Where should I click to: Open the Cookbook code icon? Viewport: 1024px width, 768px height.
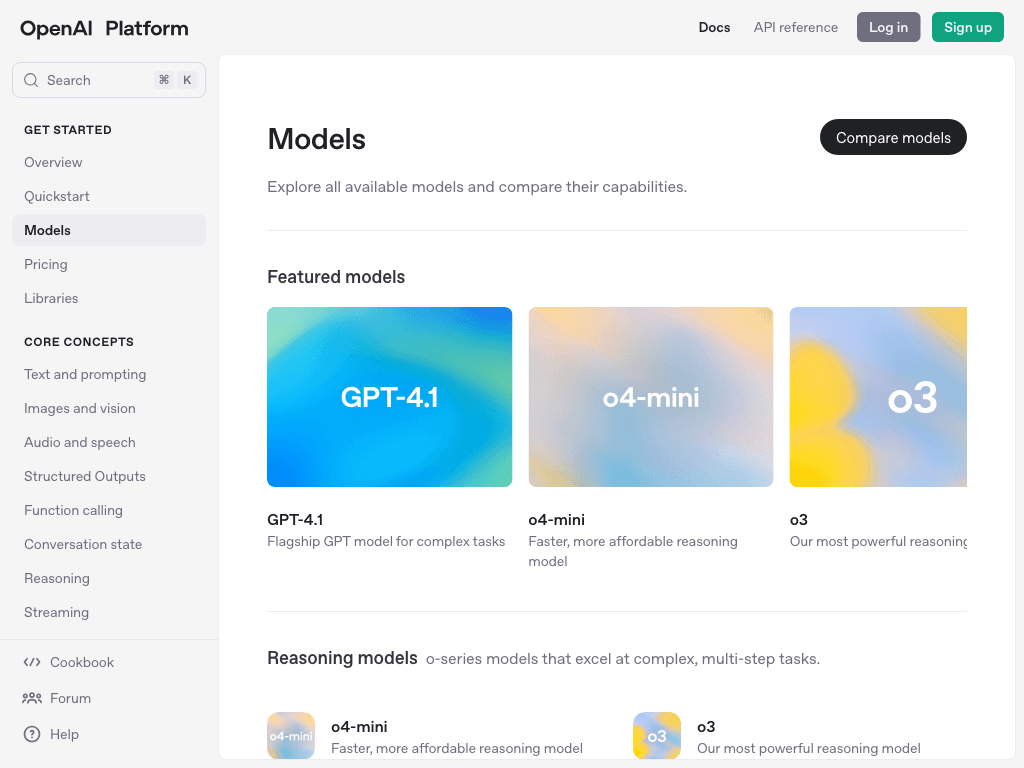coord(32,662)
